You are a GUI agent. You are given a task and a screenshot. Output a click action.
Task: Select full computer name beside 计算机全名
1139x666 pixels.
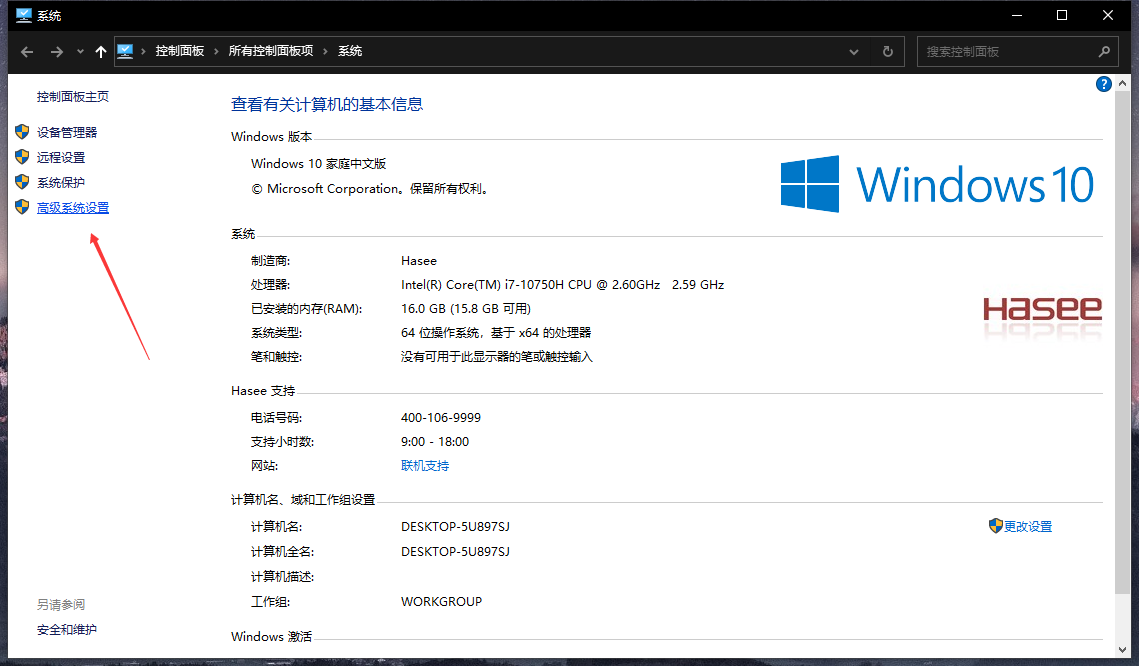tap(455, 552)
